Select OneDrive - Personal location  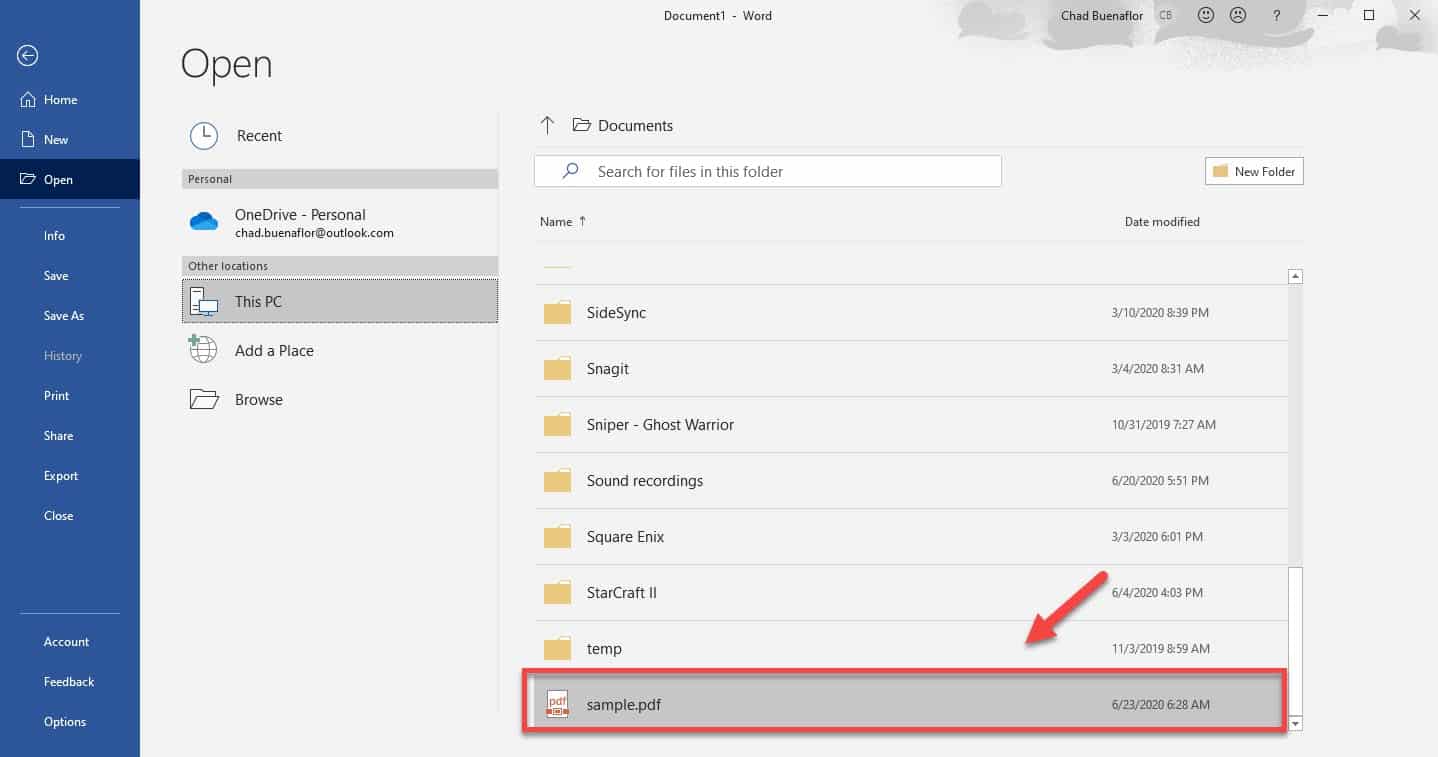pyautogui.click(x=340, y=222)
